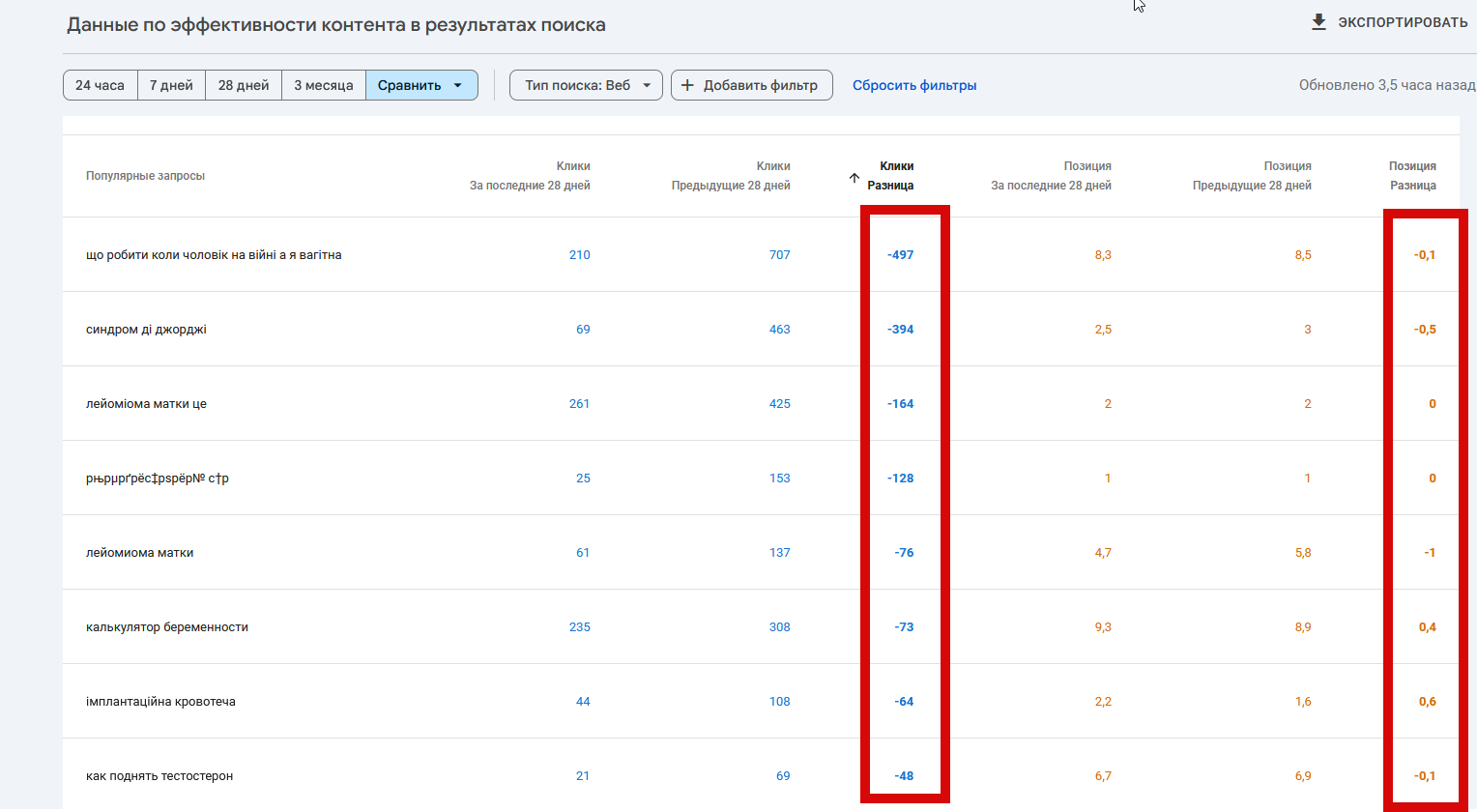
Task: Click 69 in the синдром ді джорджі row
Action: click(583, 330)
